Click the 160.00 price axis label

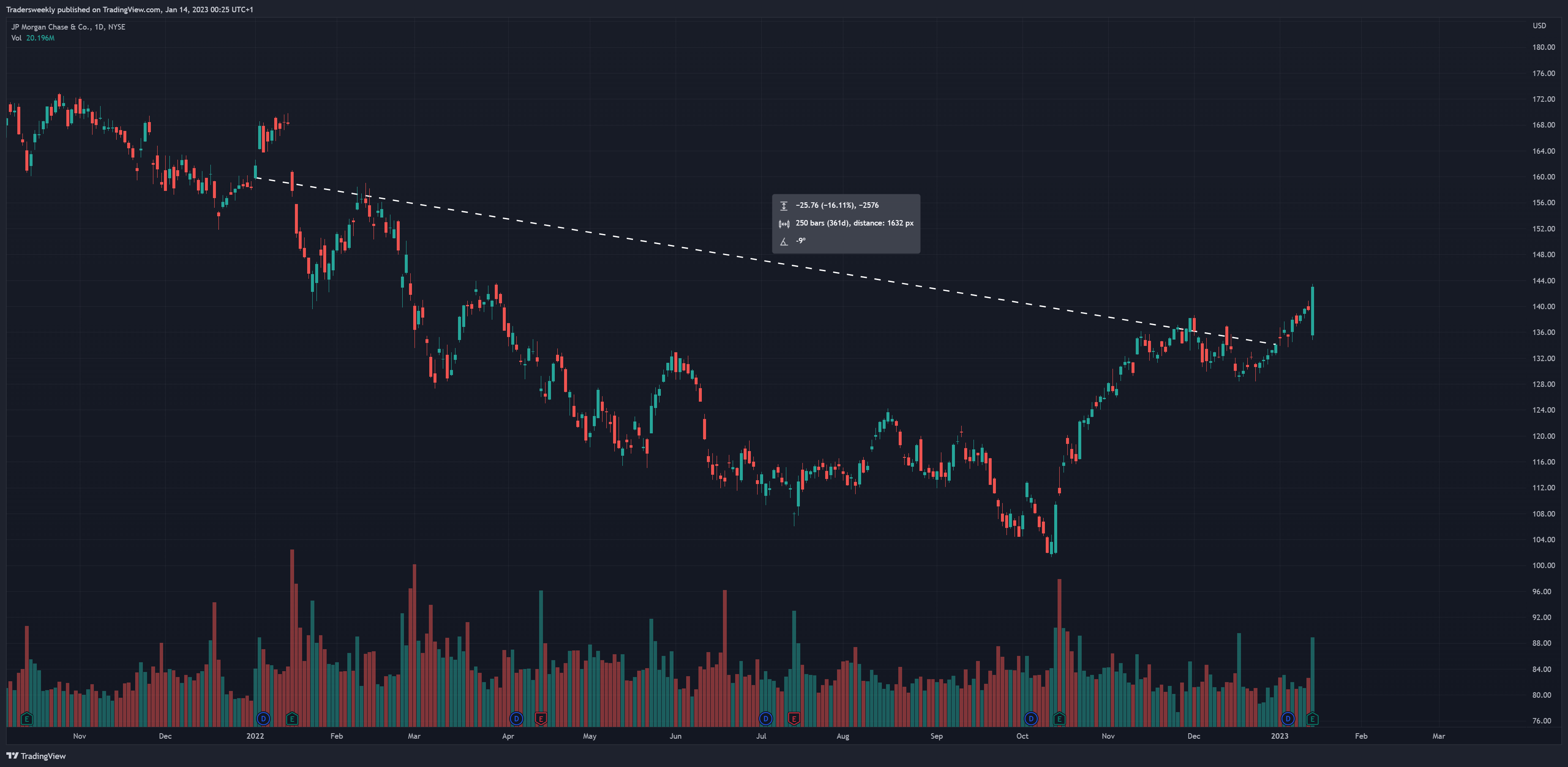point(1543,177)
